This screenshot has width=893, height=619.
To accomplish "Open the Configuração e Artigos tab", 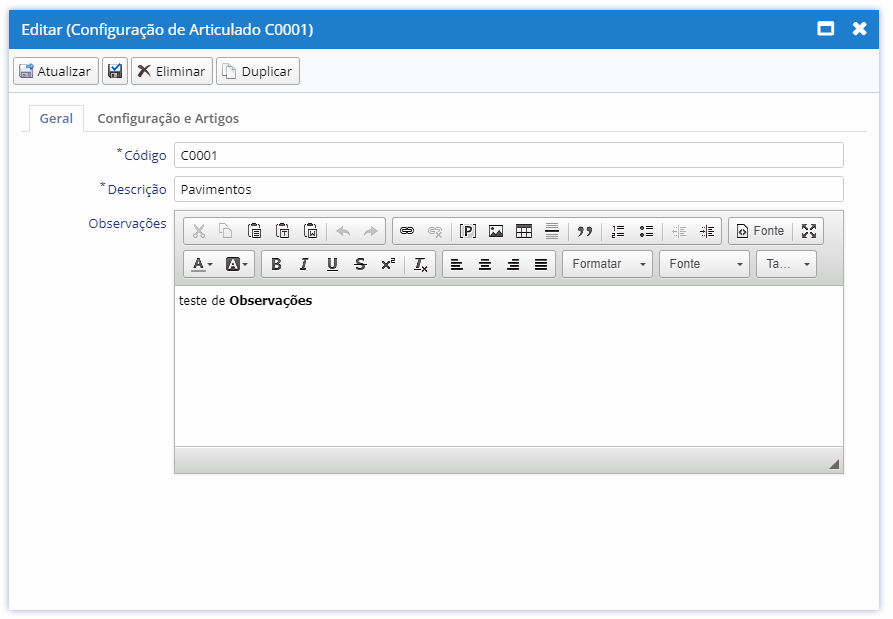I will pyautogui.click(x=168, y=118).
